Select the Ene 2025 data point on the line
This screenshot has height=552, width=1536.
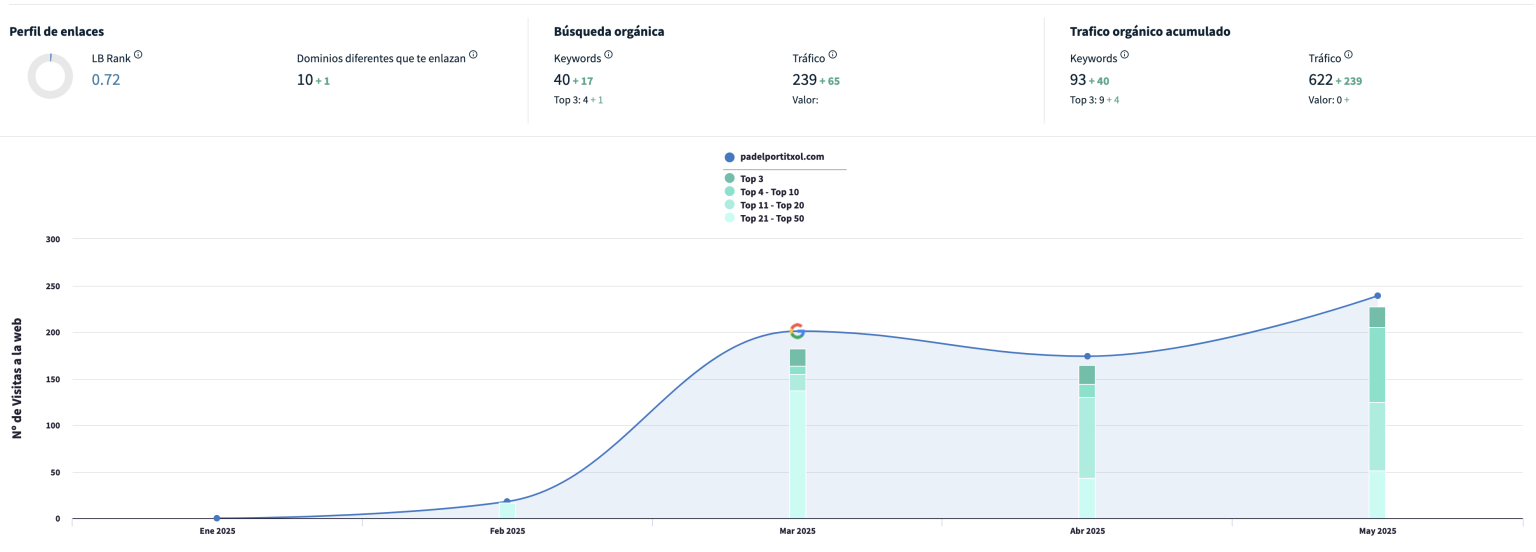pyautogui.click(x=217, y=518)
